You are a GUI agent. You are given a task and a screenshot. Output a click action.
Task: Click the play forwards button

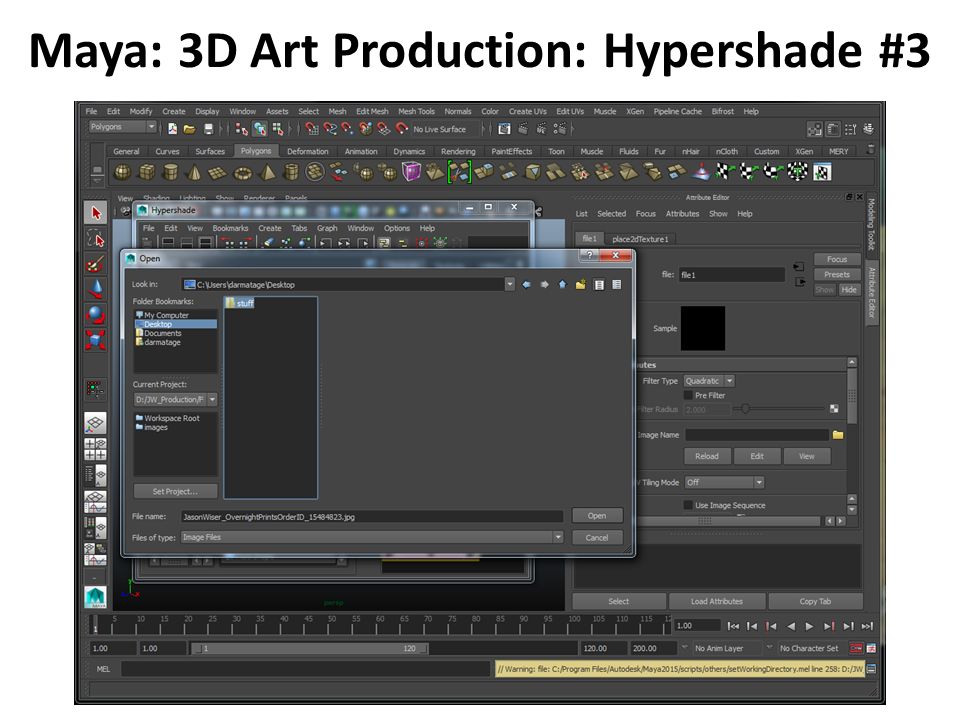pos(809,626)
